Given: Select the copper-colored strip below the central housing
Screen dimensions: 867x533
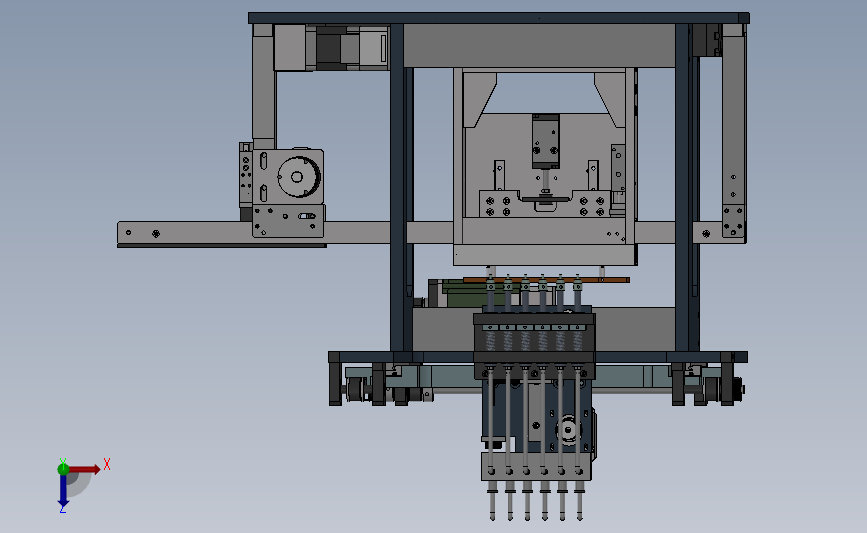Looking at the screenshot, I should point(546,280).
